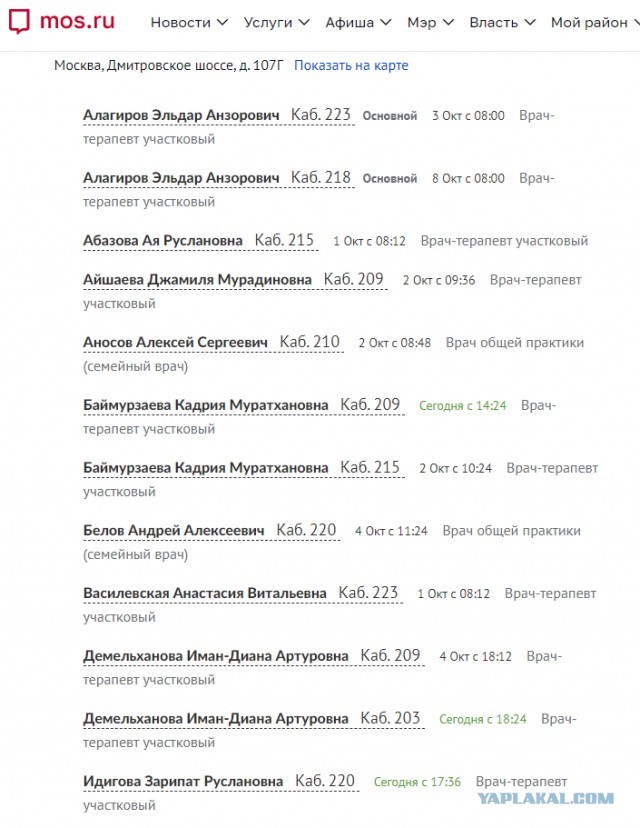Choose Демельханова Иман-Диана Артуровна in Каб. 209

pyautogui.click(x=215, y=657)
